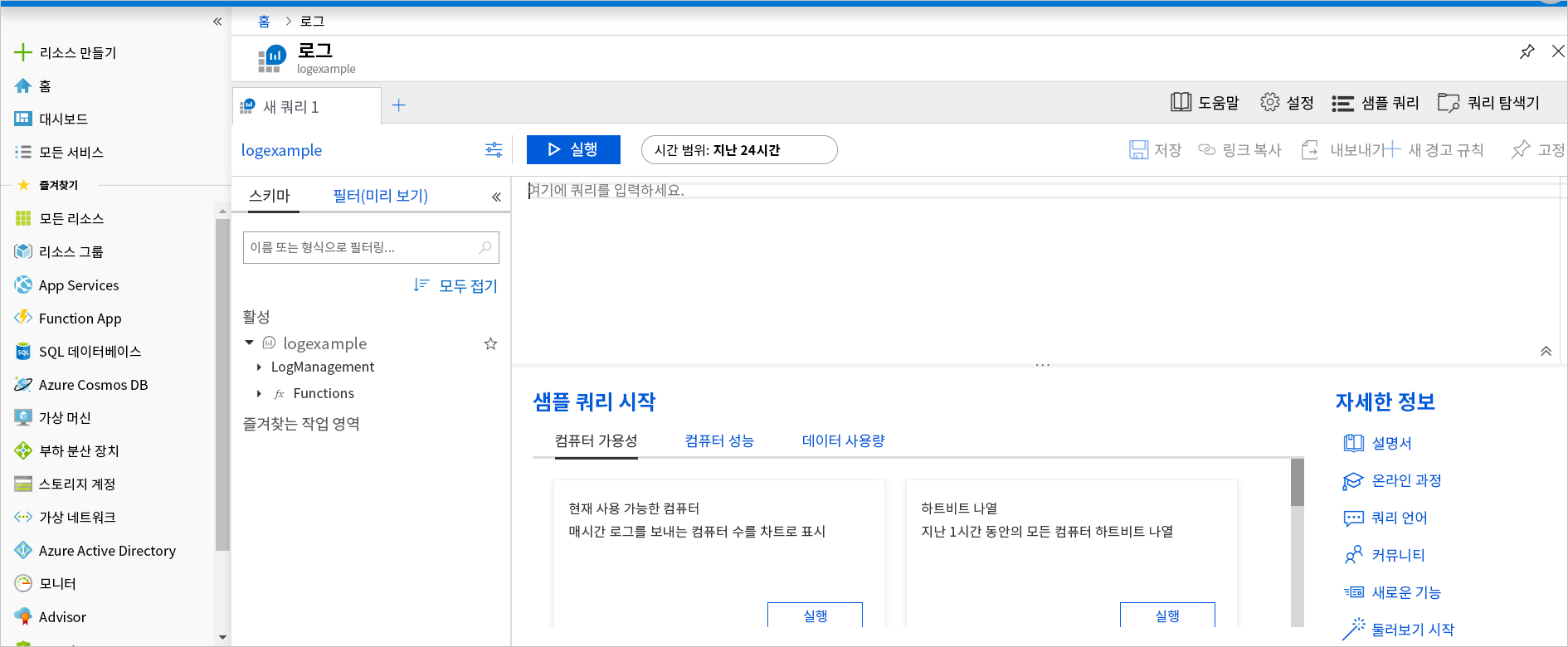This screenshot has width=1568, height=647.
Task: Select 컴퓨터 가용성 sample tab
Action: coord(596,441)
